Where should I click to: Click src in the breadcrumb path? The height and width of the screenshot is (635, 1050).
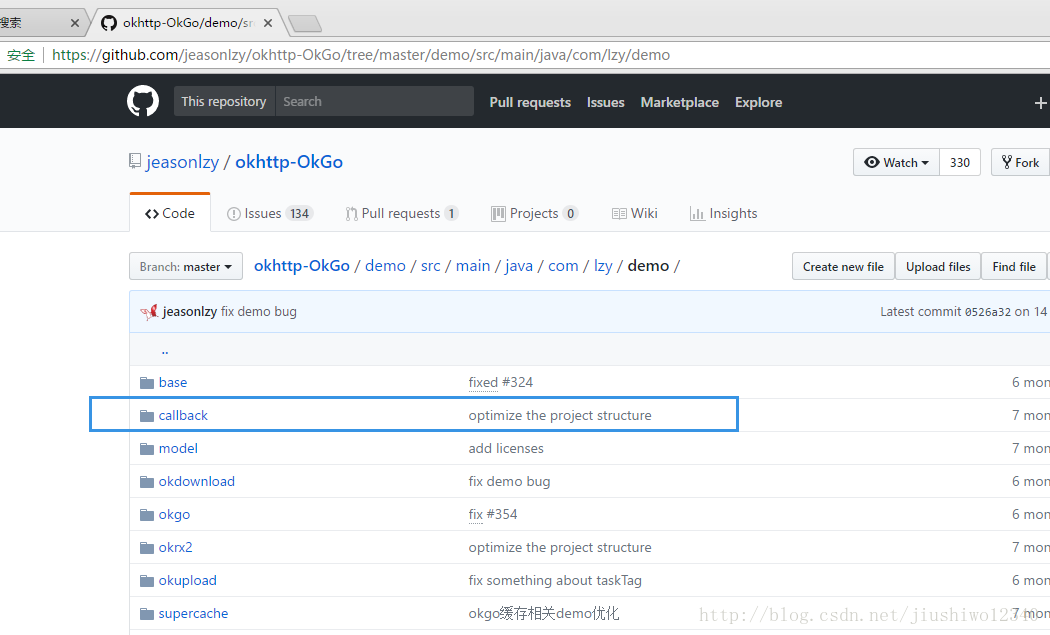(x=431, y=266)
